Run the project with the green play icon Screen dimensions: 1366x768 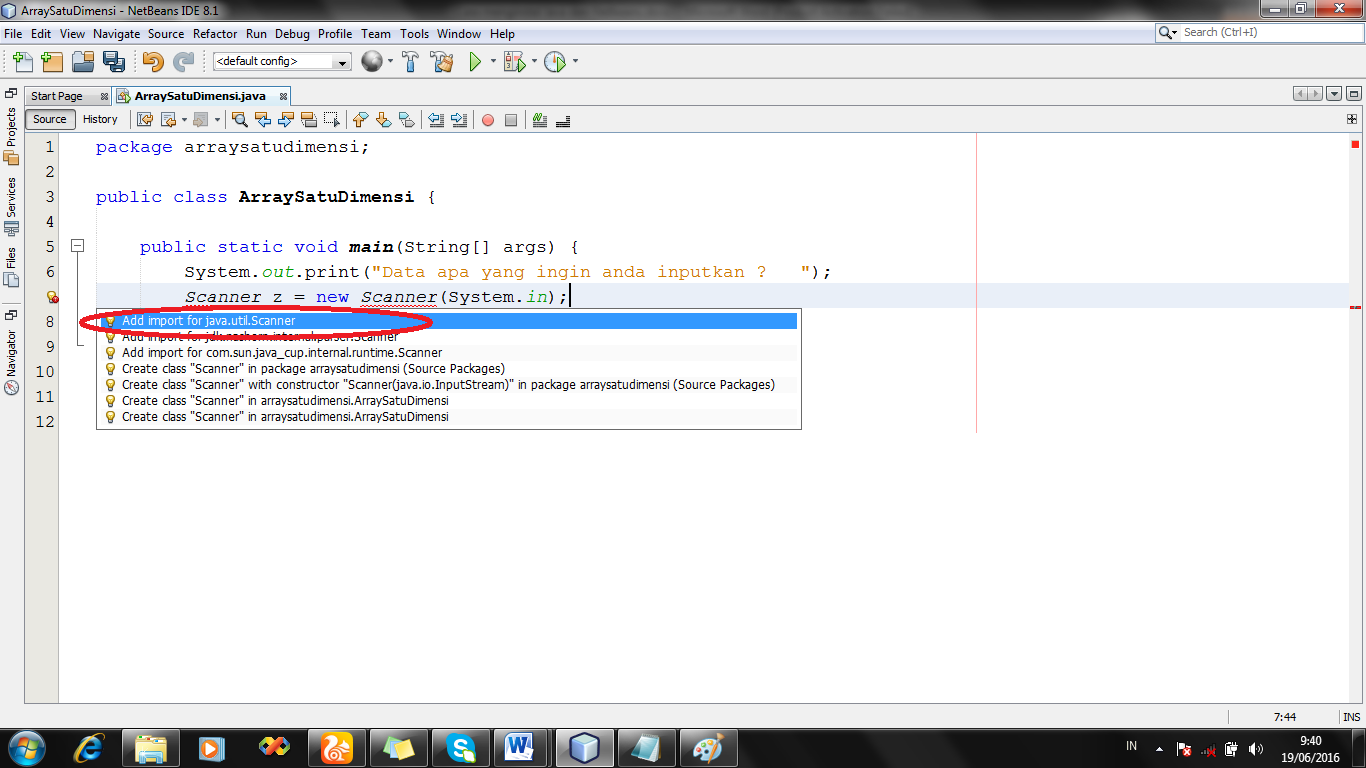pyautogui.click(x=476, y=61)
